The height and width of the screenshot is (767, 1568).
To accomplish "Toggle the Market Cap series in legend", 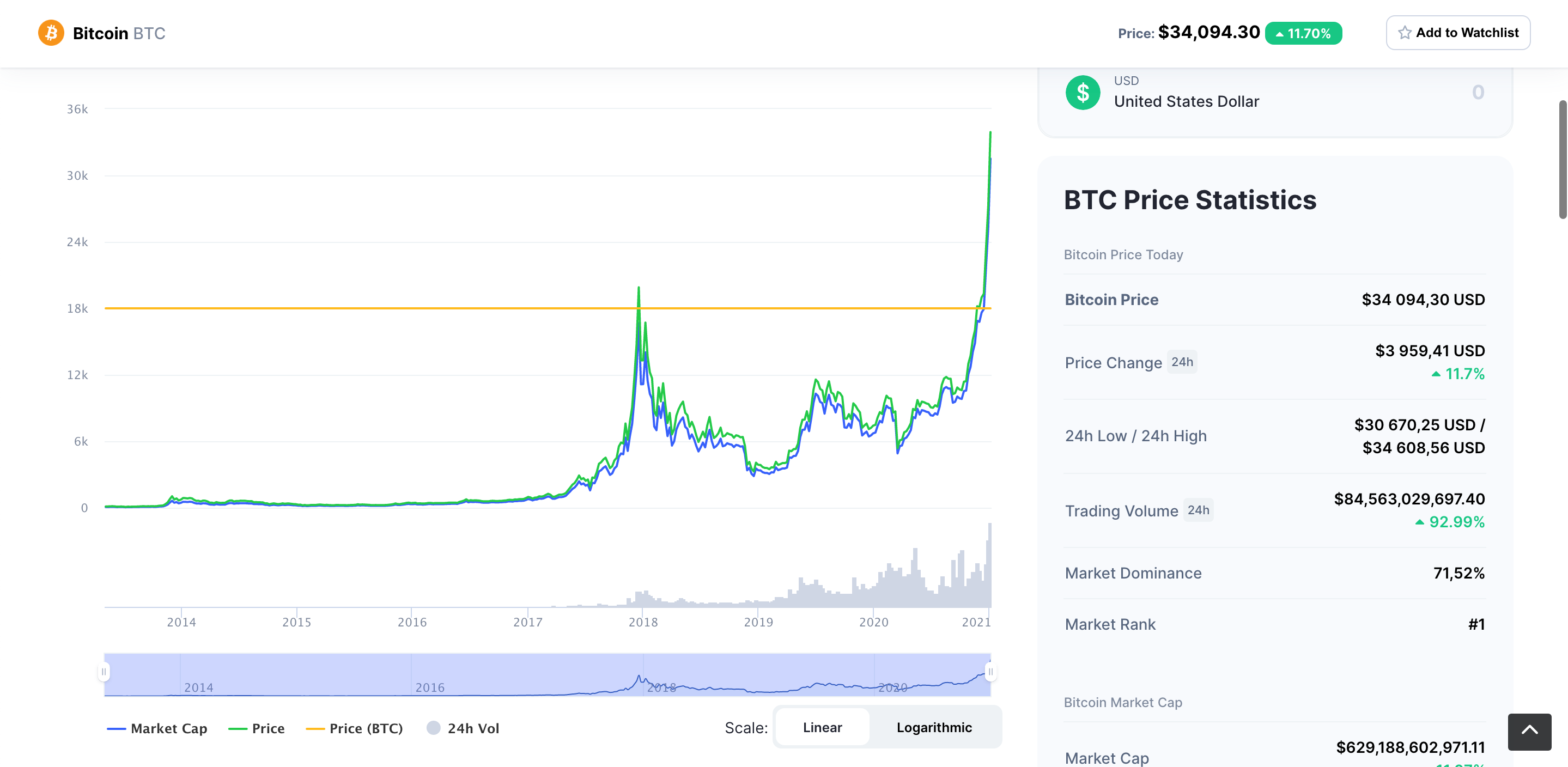I will pos(157,728).
